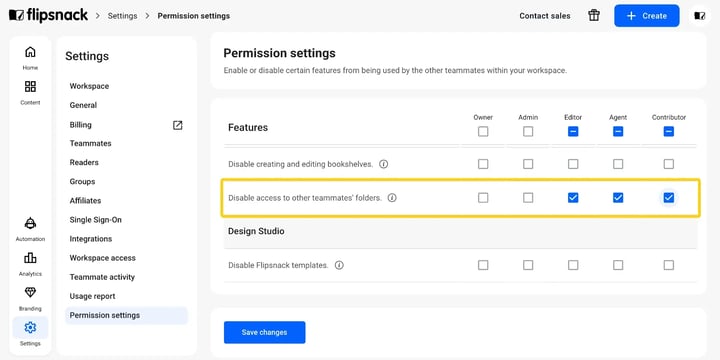The width and height of the screenshot is (720, 360).
Task: Click info icon beside Flipsnack templates
Action: (x=339, y=265)
